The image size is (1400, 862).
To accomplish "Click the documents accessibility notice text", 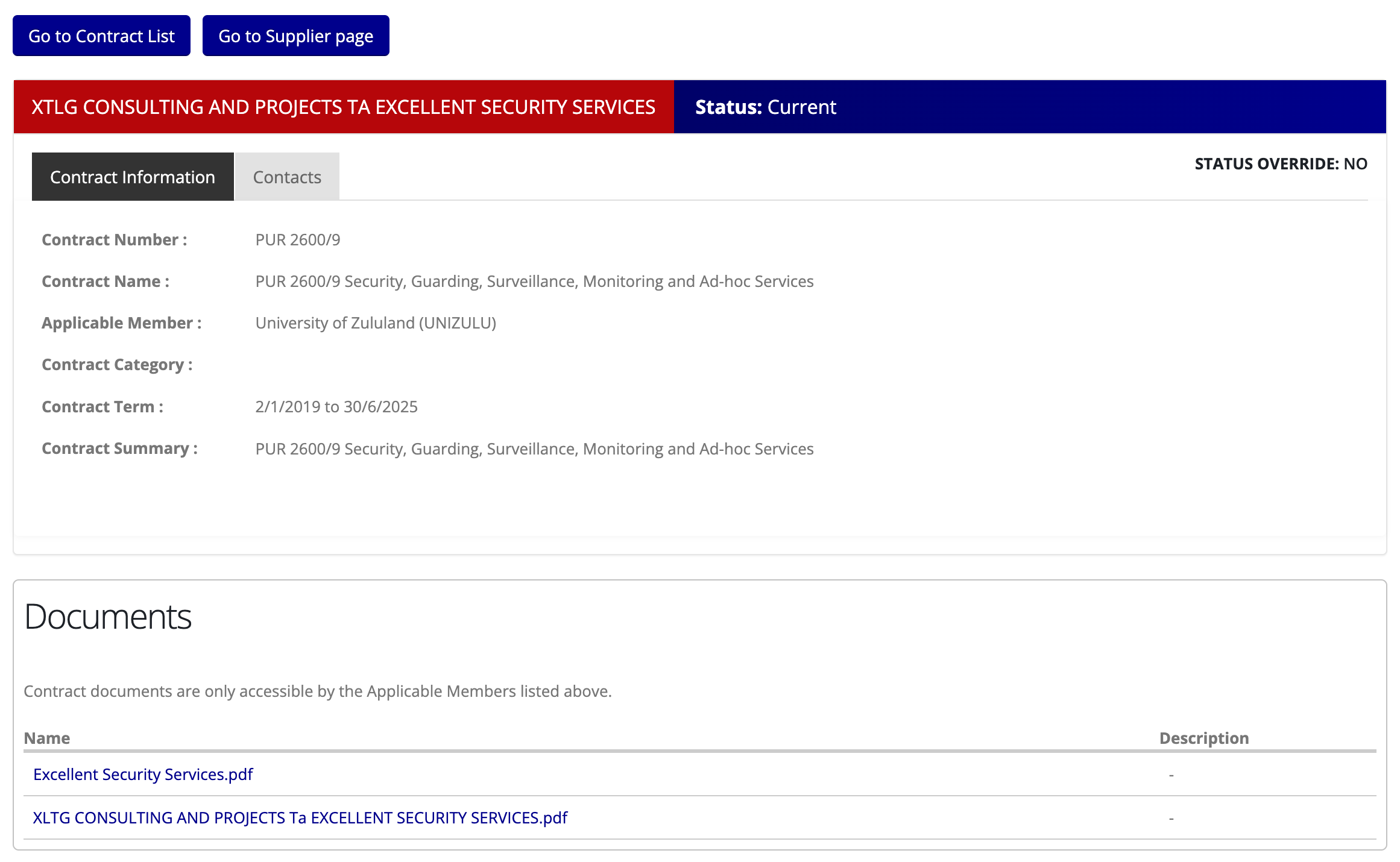I will 318,691.
